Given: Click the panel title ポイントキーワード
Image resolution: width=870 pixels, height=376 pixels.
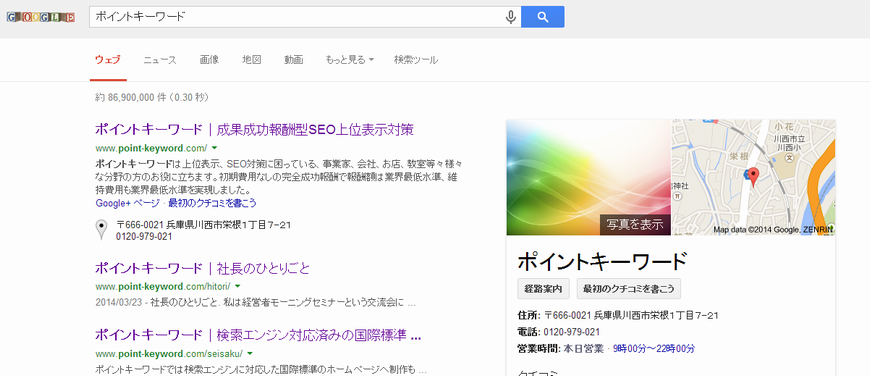Looking at the screenshot, I should [602, 261].
